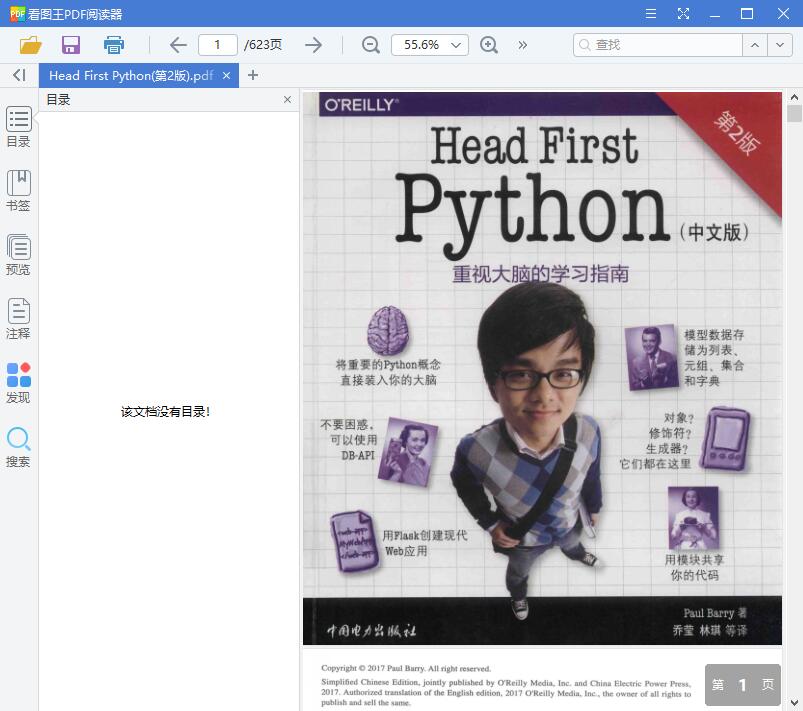Click the vertical scrollbar thumb
803x711 pixels.
coord(794,113)
